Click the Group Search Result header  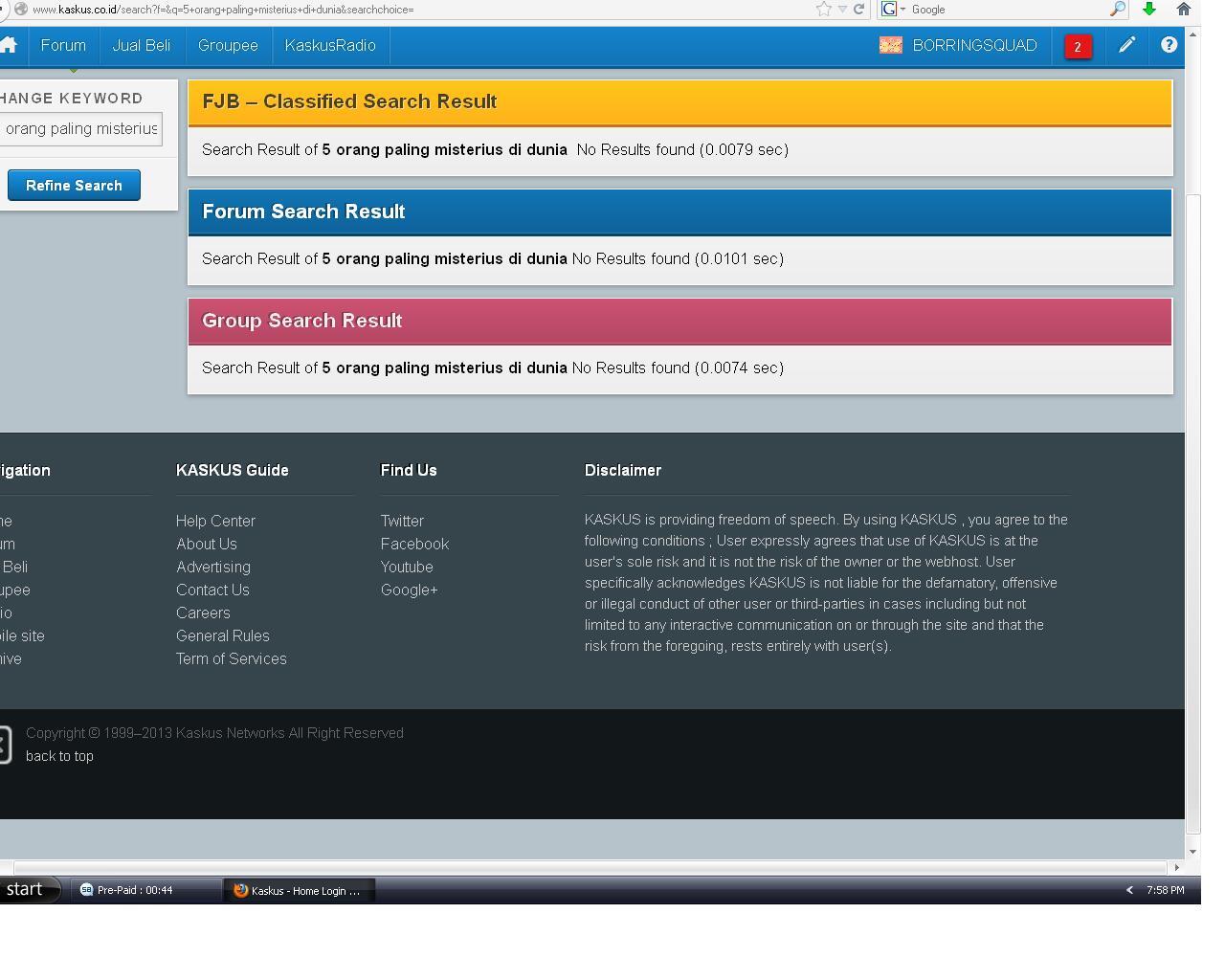679,321
